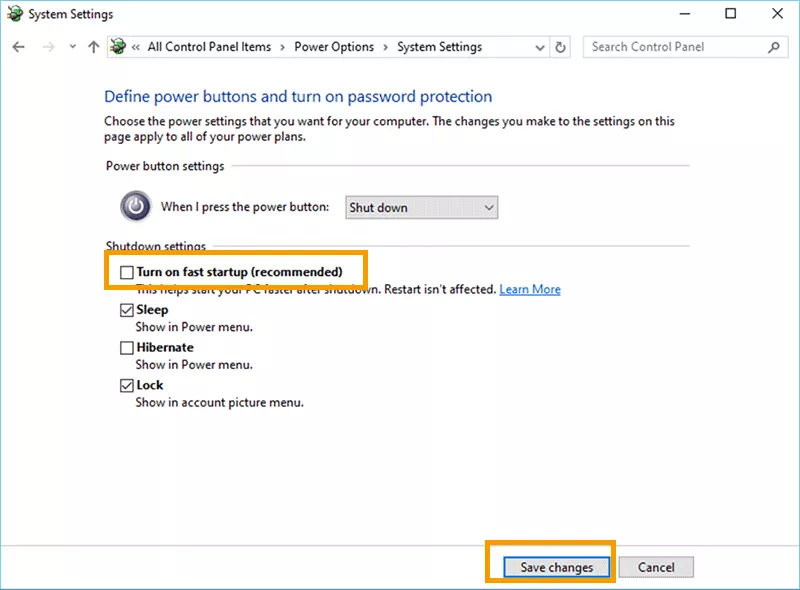Select System Settings breadcrumb

click(439, 47)
